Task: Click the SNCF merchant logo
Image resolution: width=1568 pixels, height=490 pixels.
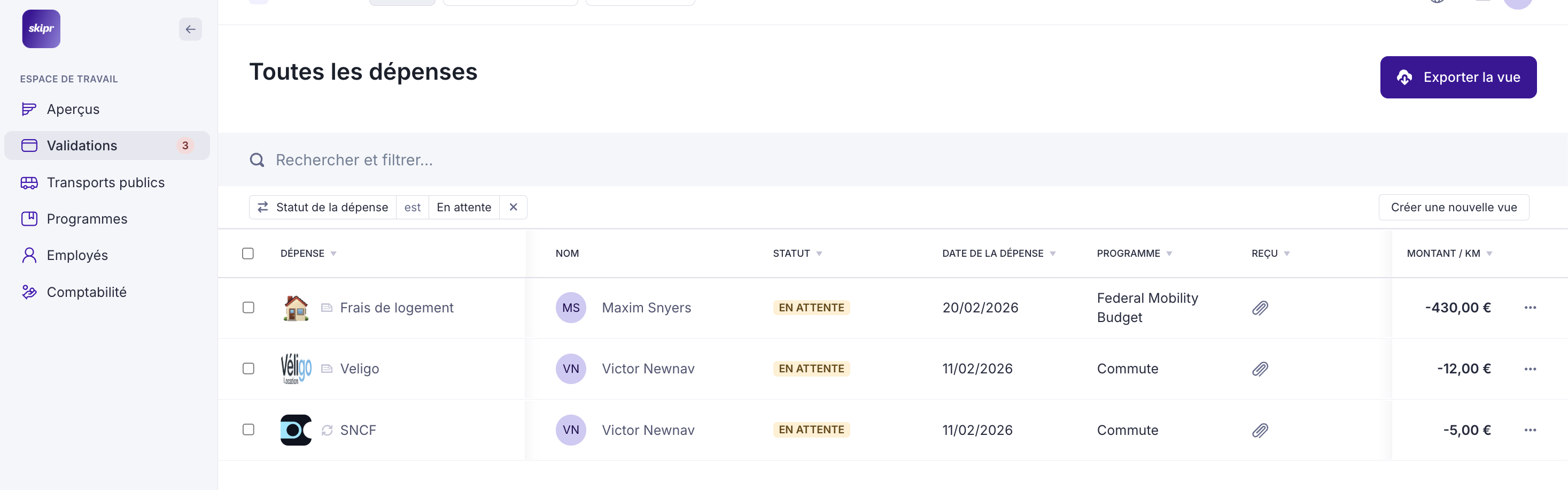Action: [x=296, y=430]
